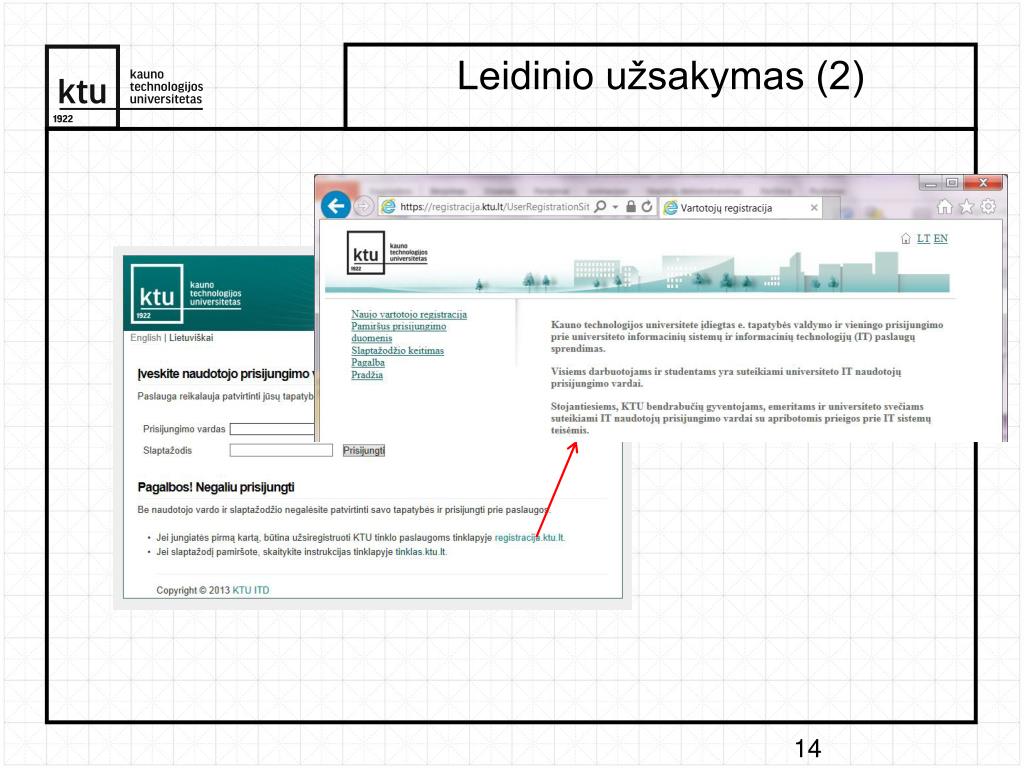Screen dimensions: 1024x768
Task: Open Naujo vartotojo registracija link
Action: pyautogui.click(x=409, y=314)
